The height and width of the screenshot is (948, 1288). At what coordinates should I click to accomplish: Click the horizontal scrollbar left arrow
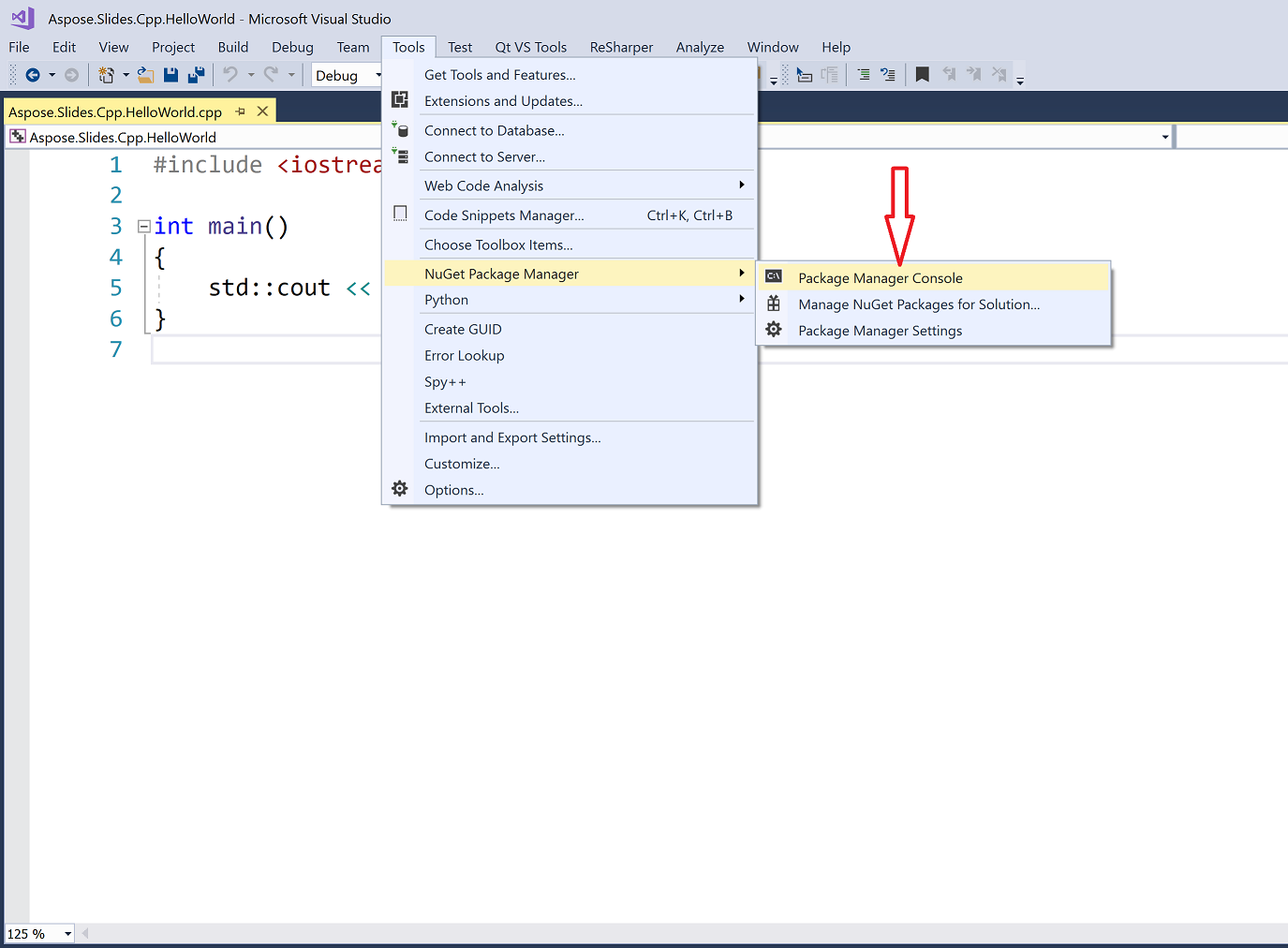(85, 933)
